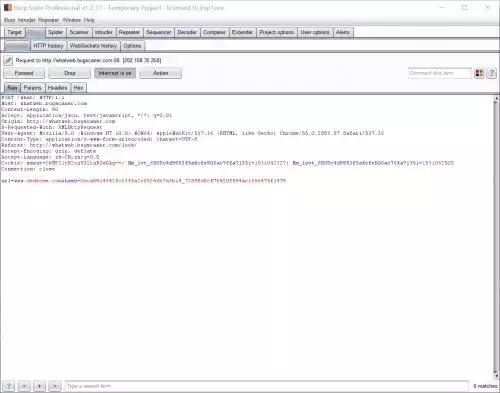Select the HTTP history sub-tab
The width and height of the screenshot is (500, 393).
click(48, 46)
